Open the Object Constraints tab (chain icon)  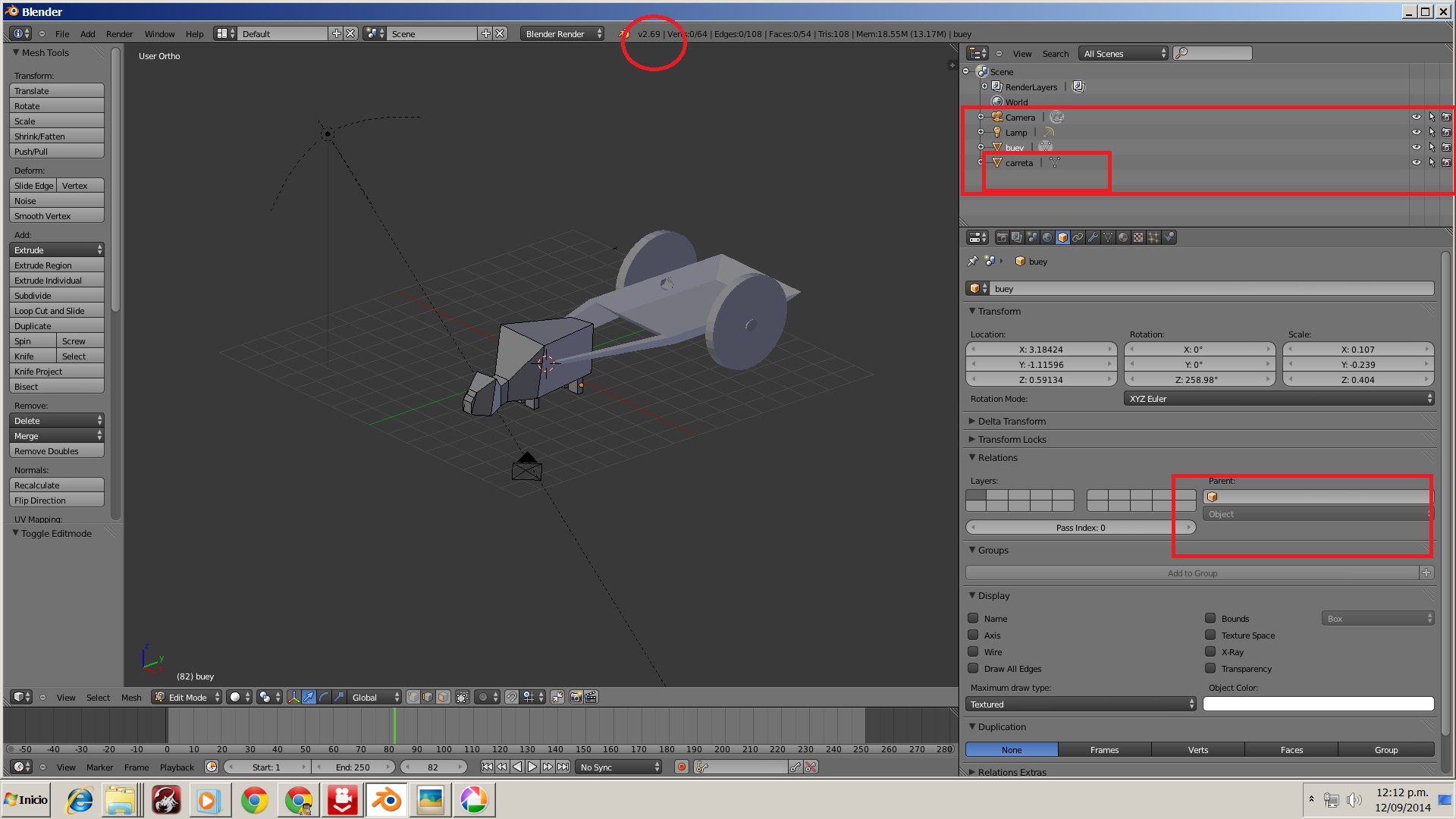pos(1078,237)
